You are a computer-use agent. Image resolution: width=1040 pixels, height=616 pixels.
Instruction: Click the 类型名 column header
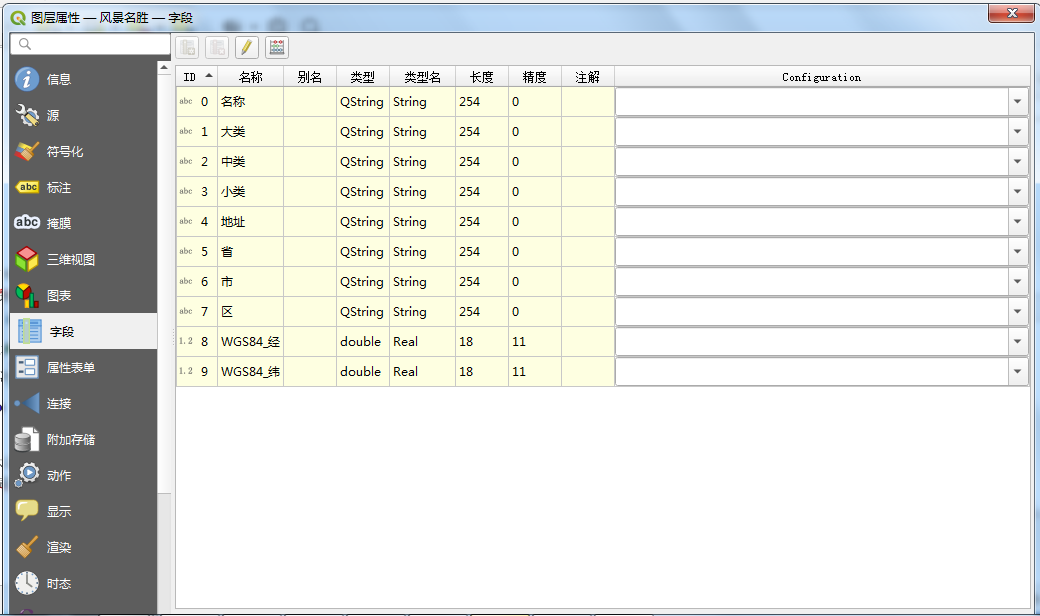point(422,77)
